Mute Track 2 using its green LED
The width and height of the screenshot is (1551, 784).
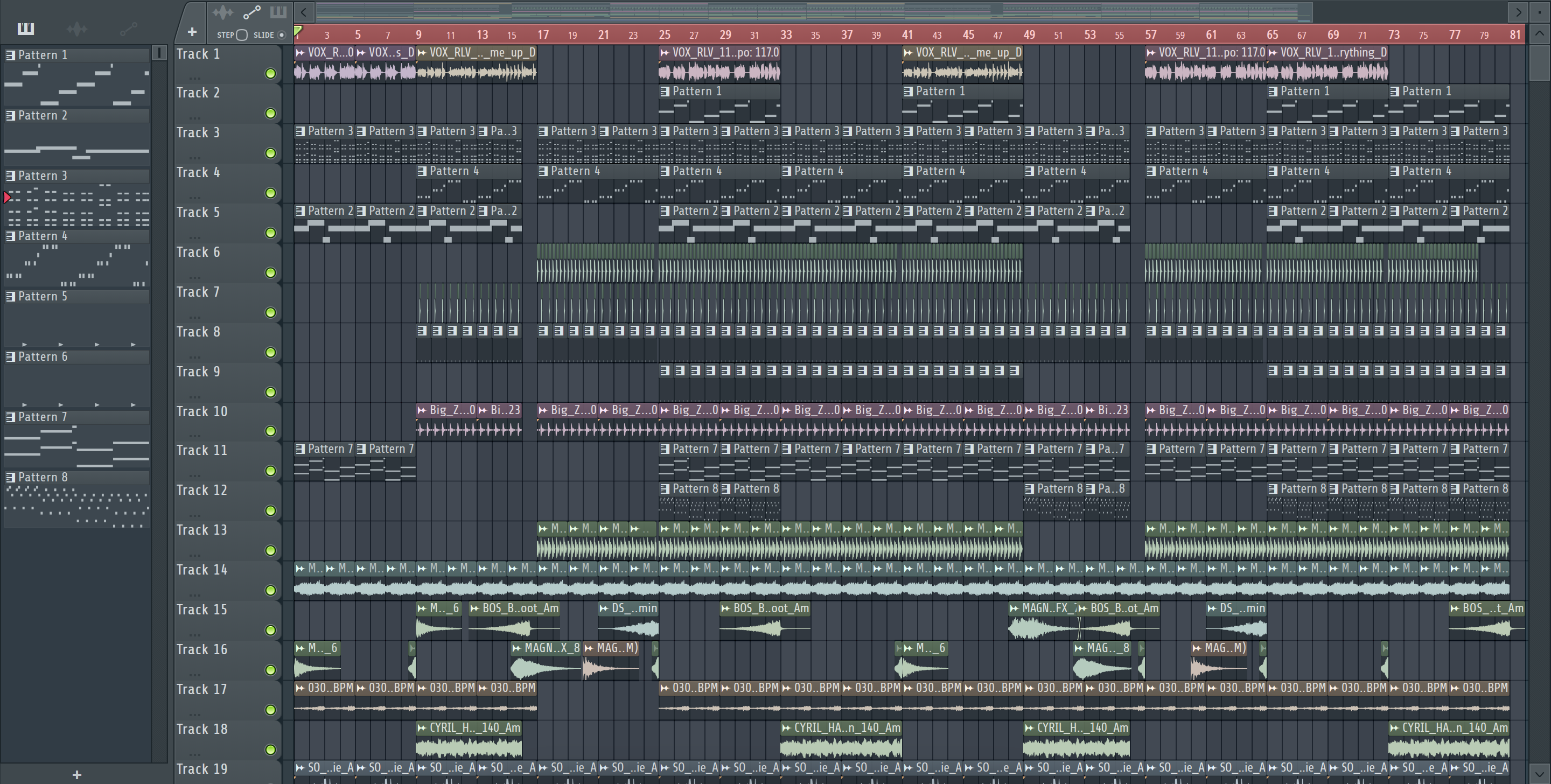click(x=270, y=113)
